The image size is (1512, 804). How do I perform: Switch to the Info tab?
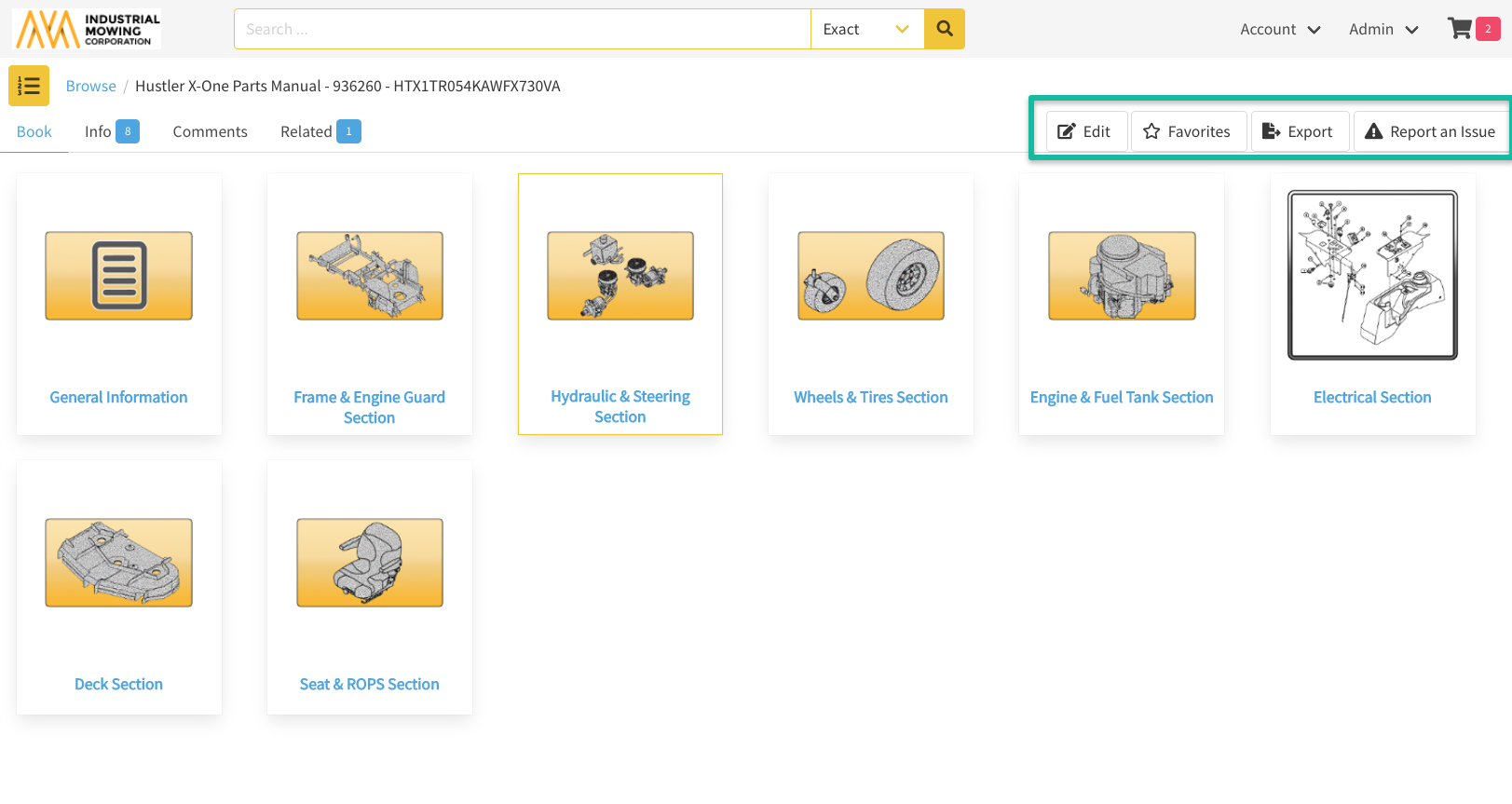coord(111,131)
